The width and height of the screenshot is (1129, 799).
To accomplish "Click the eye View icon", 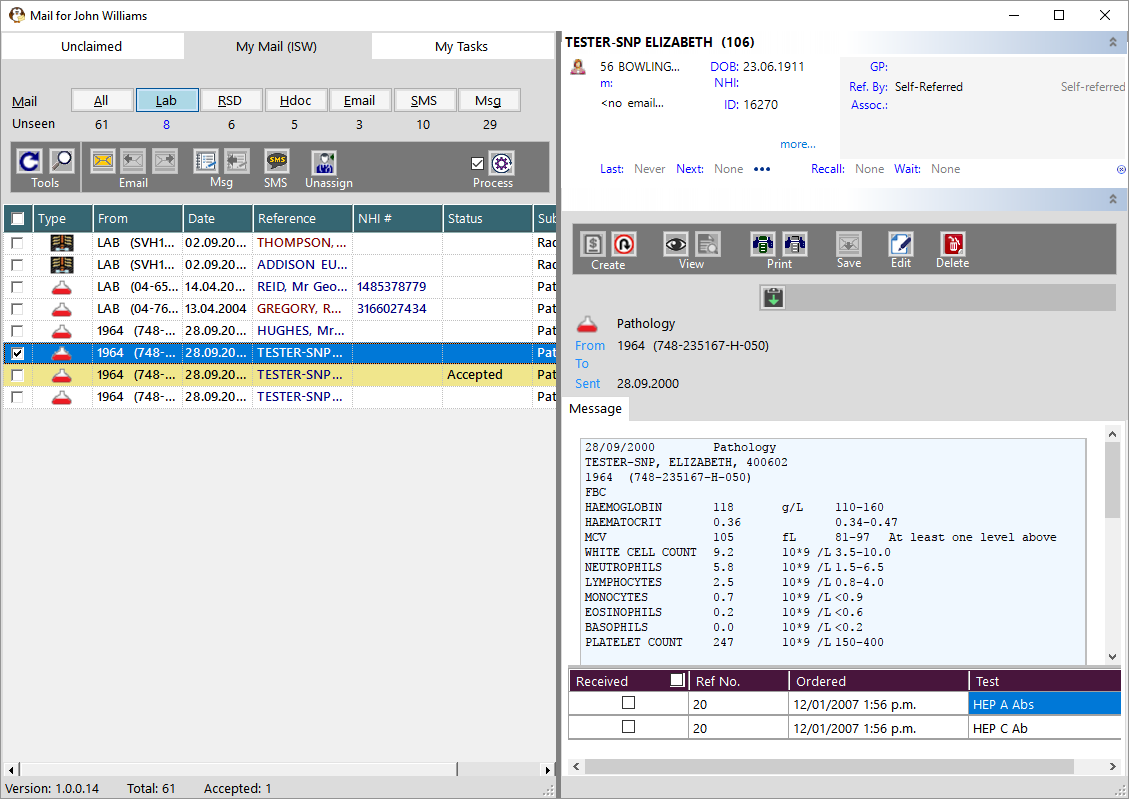I will click(675, 244).
